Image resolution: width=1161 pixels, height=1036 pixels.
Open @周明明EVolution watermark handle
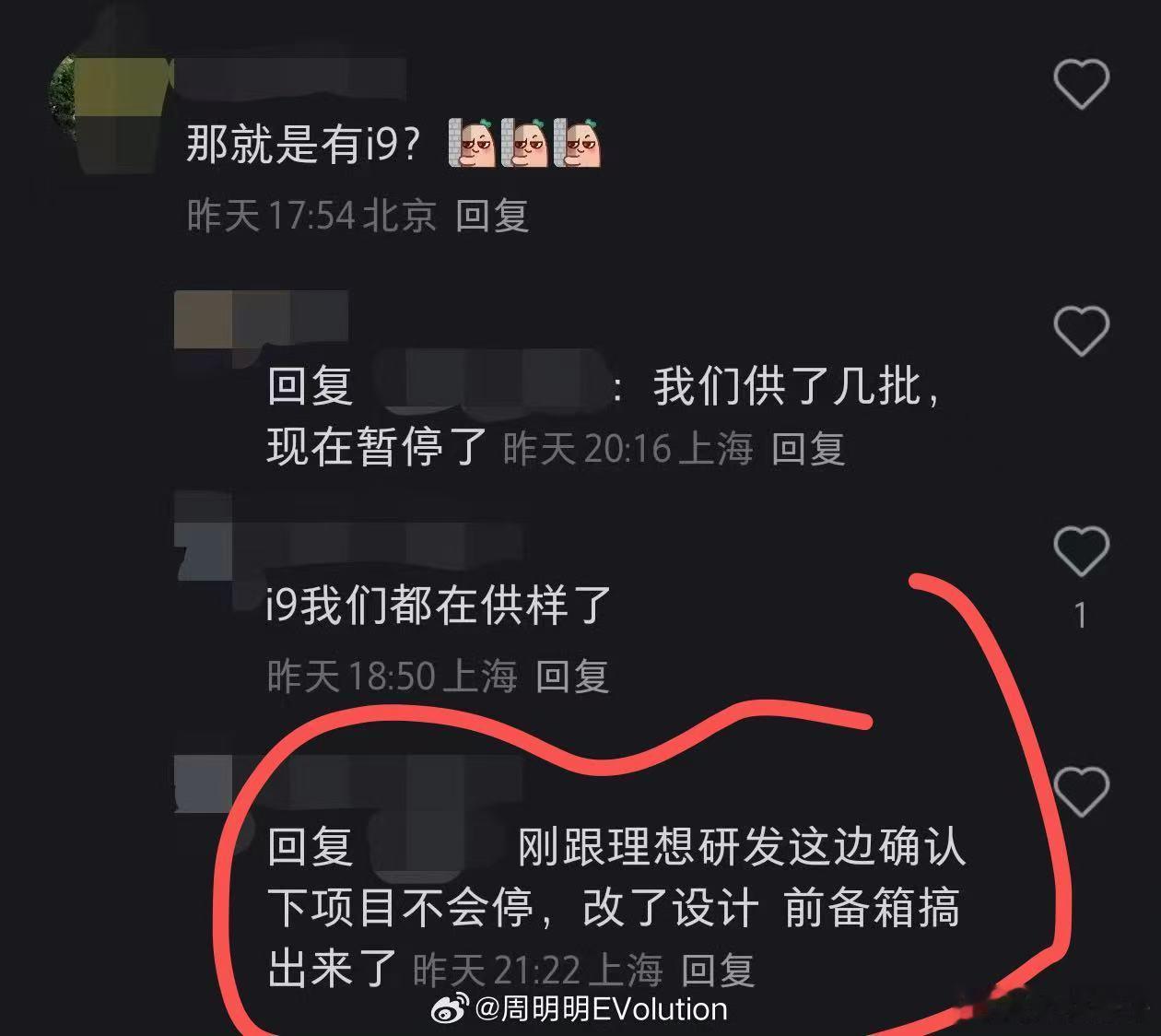602,1009
